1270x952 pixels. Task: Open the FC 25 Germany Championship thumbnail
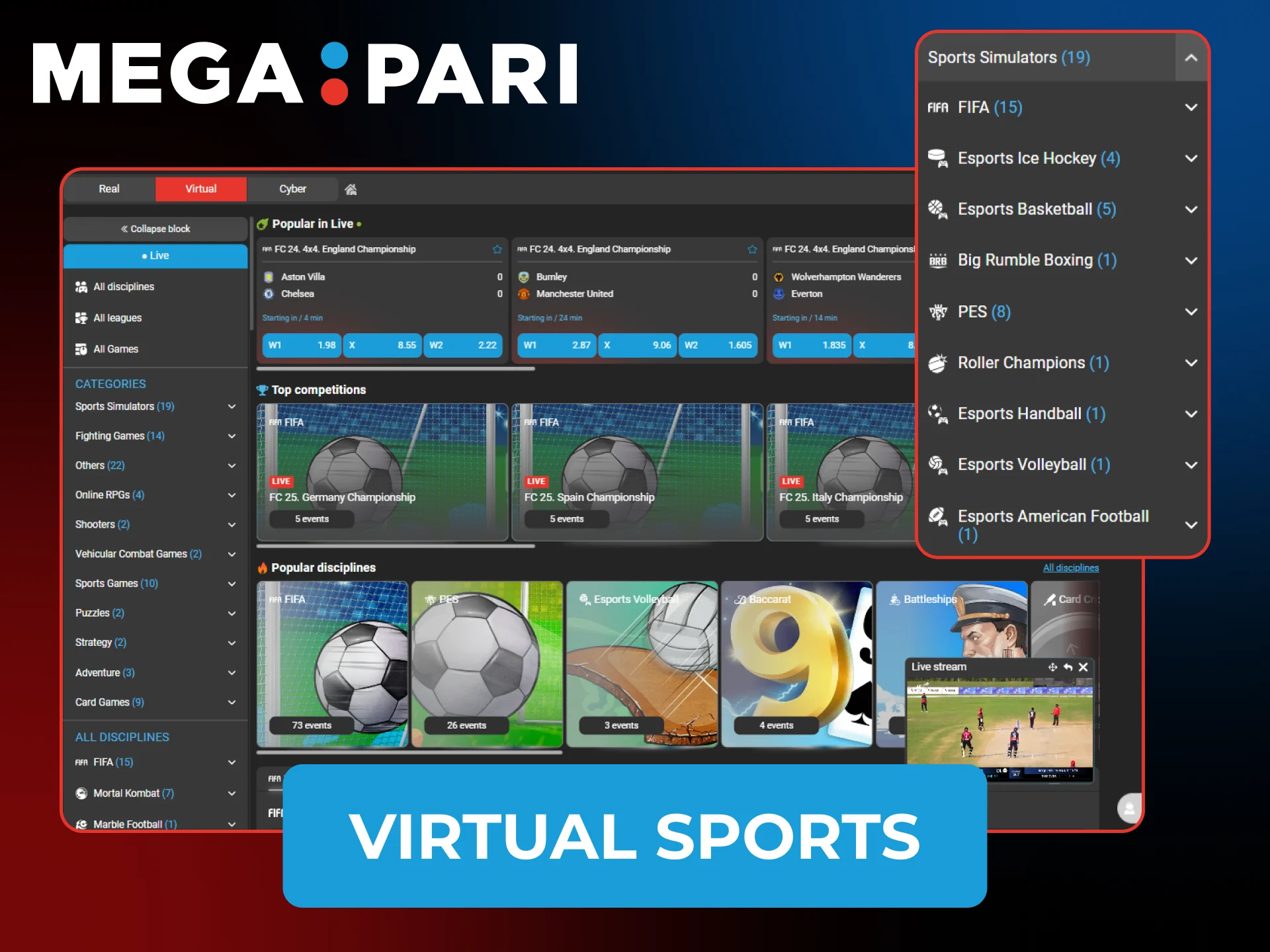(382, 471)
